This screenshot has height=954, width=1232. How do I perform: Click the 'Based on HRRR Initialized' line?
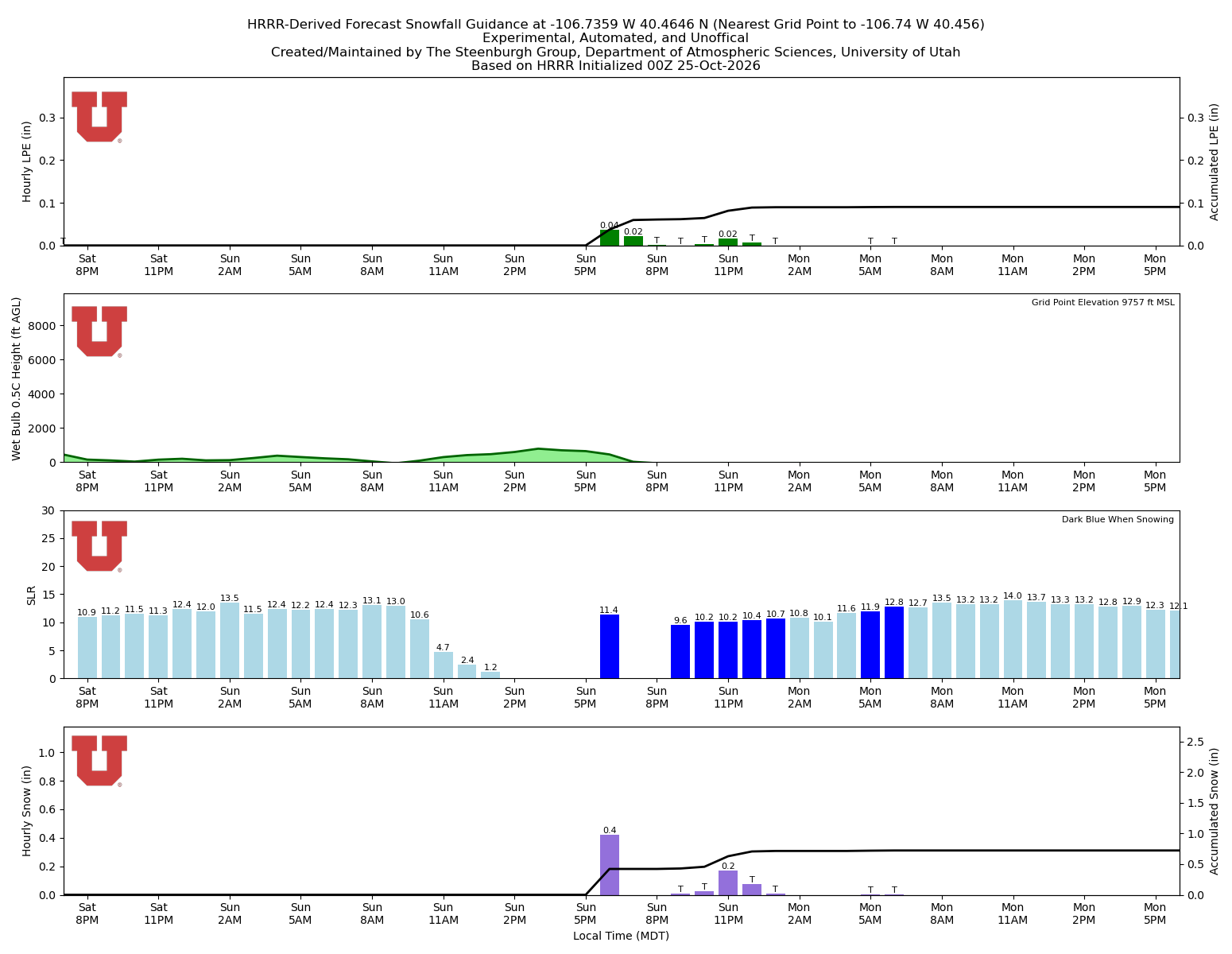pos(616,66)
